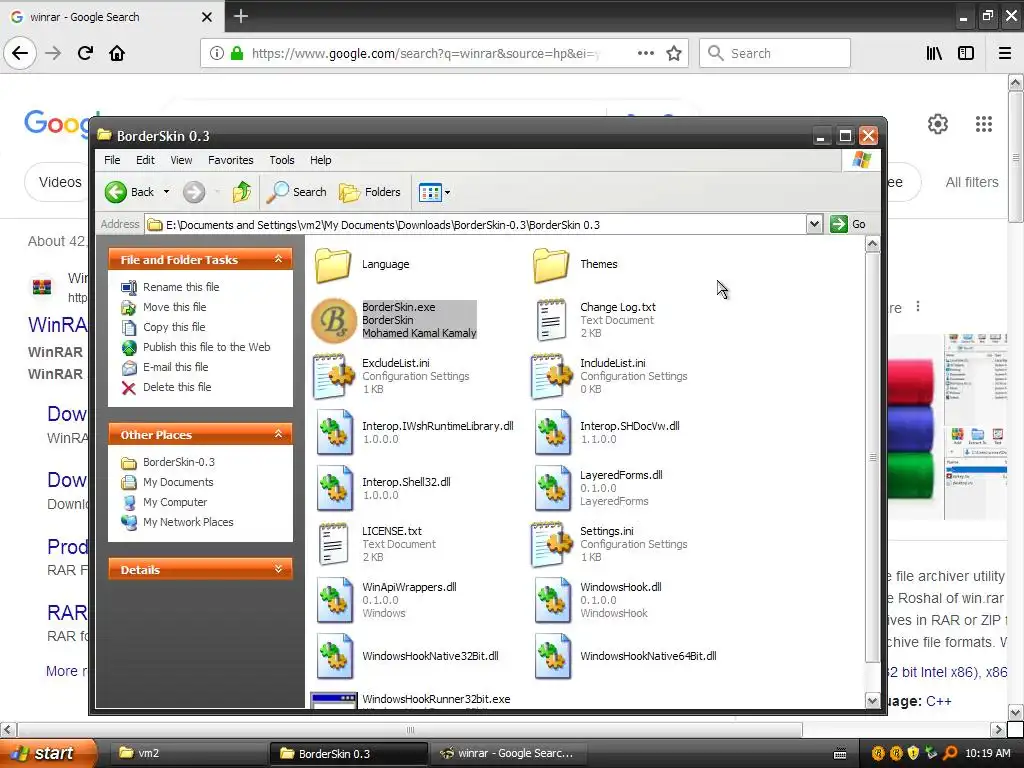Click the Firefox Search box
The height and width of the screenshot is (768, 1024).
775,54
